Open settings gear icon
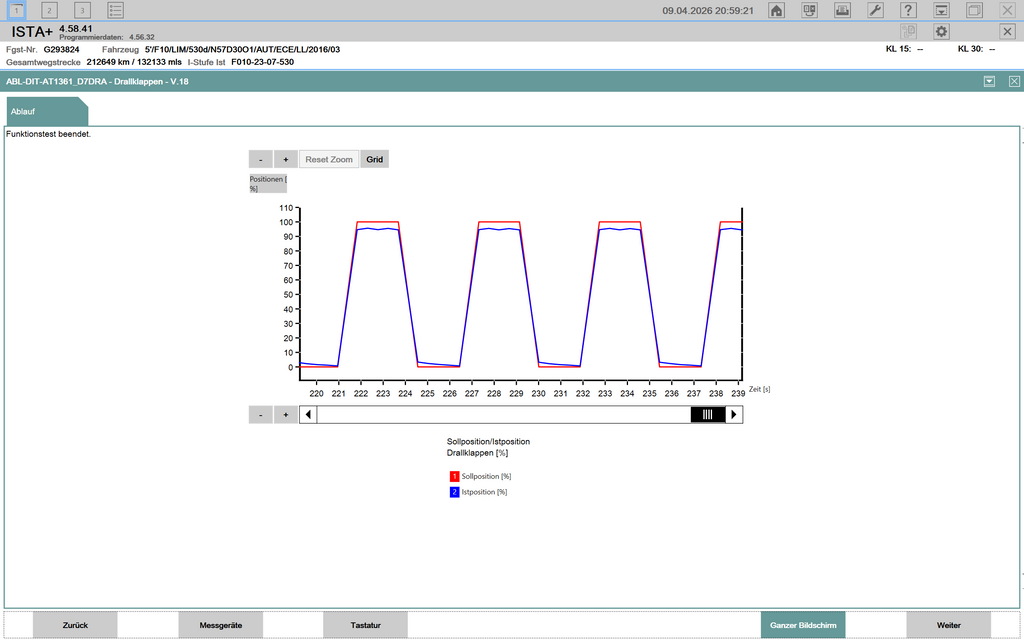Viewport: 1024px width, 640px height. click(941, 32)
